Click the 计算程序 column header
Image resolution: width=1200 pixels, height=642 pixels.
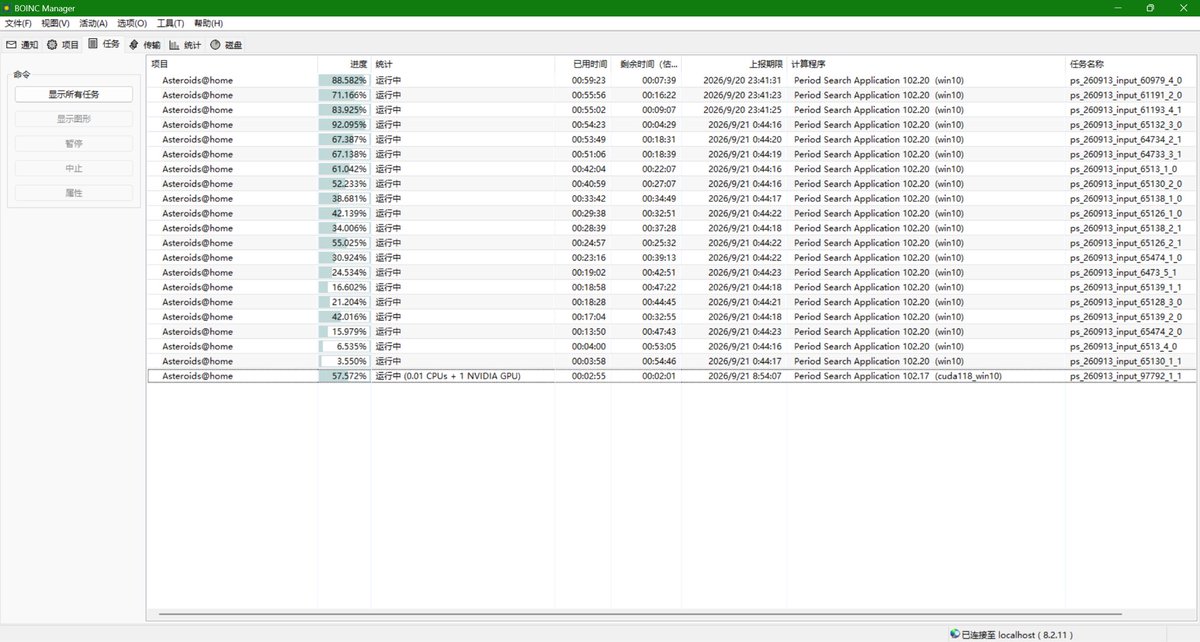click(x=927, y=64)
